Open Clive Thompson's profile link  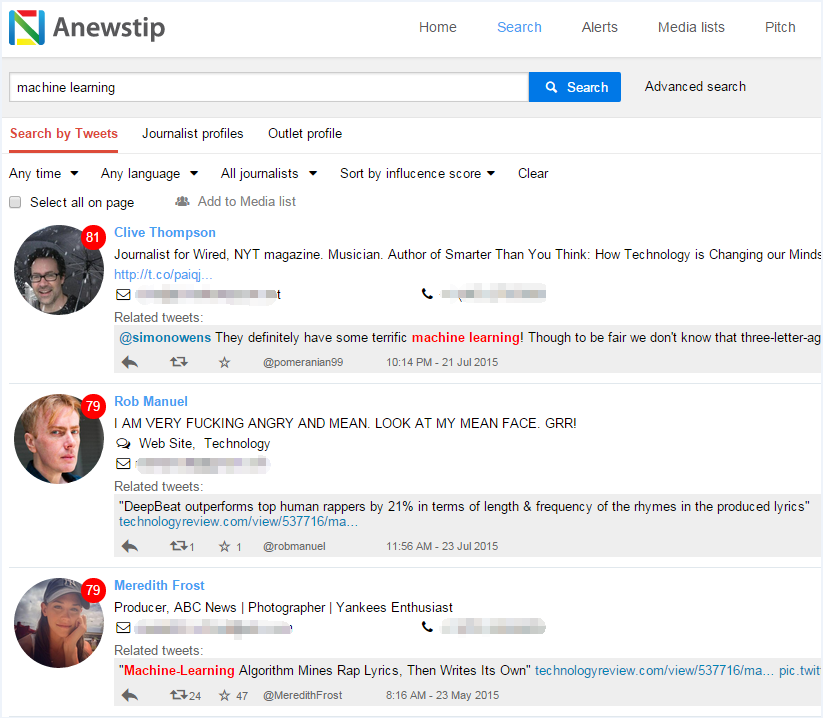165,233
